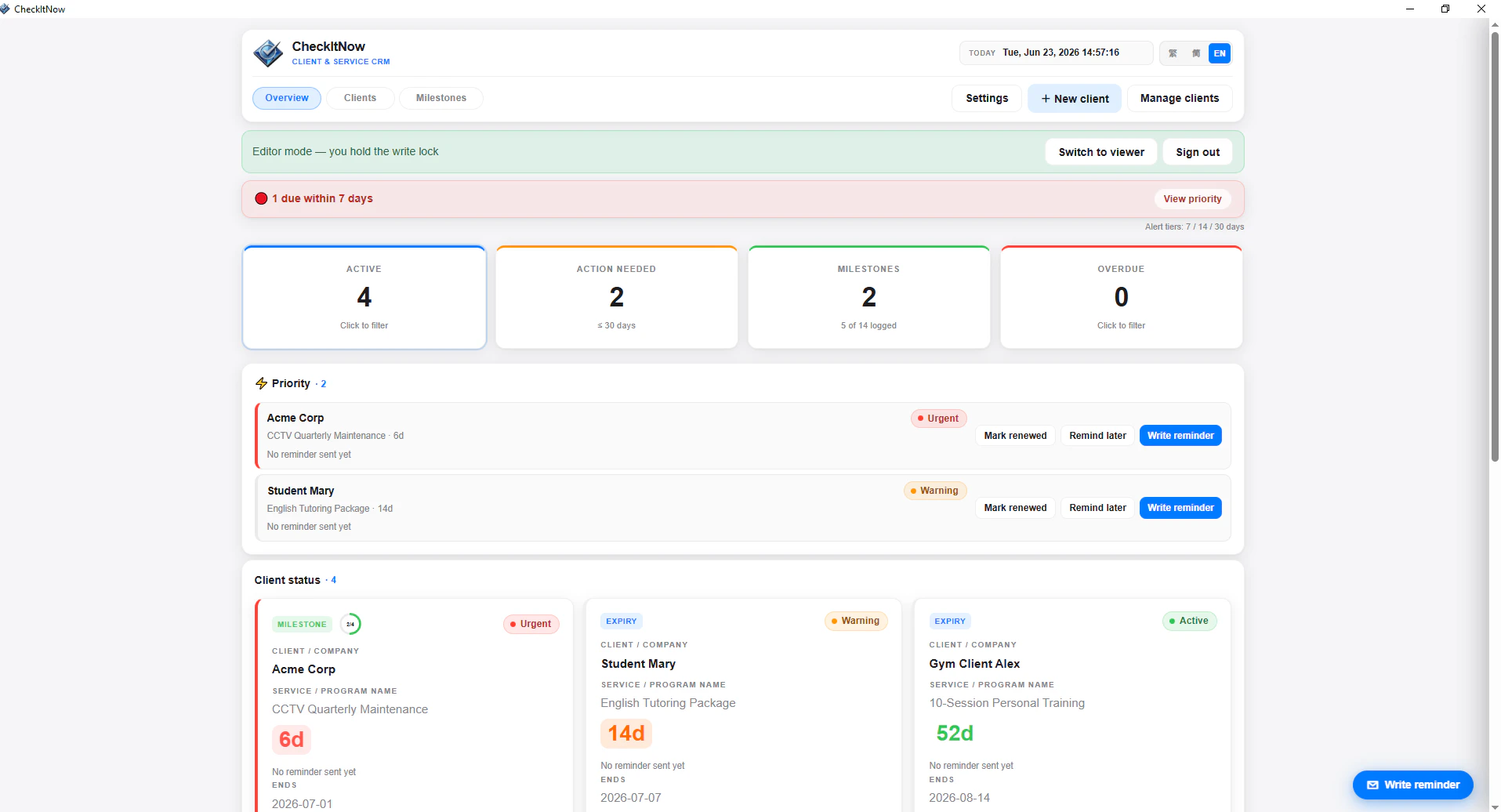The width and height of the screenshot is (1501, 812).
Task: Sign out of editor mode
Action: (1198, 152)
